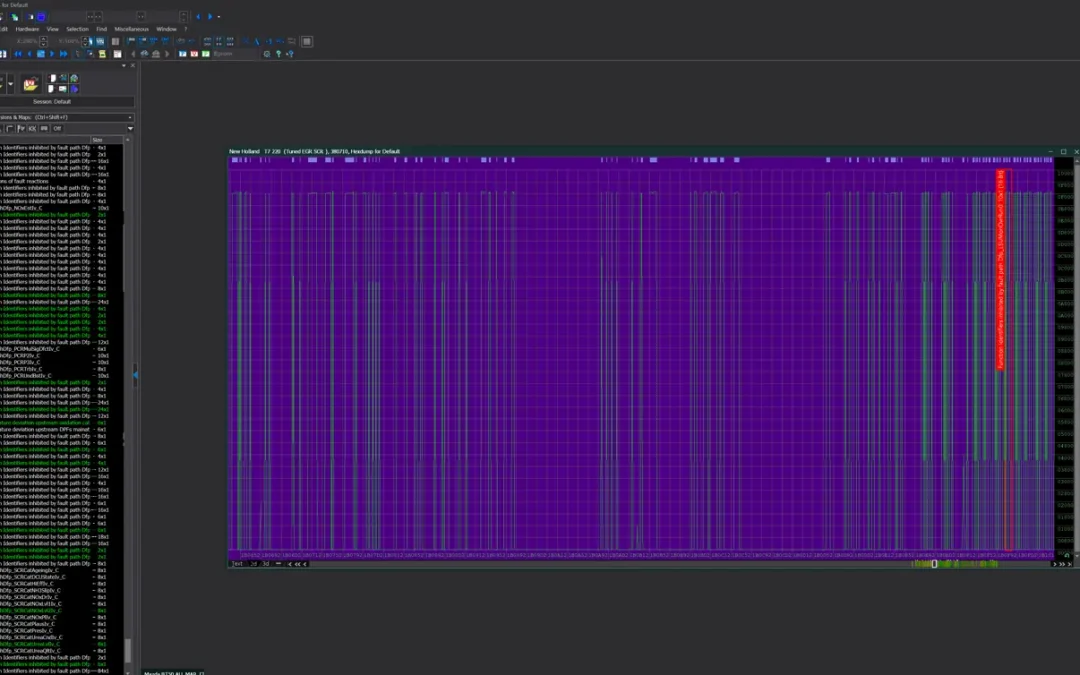Click the blue back arrow in top toolbar
The image size is (1080, 675).
point(198,17)
